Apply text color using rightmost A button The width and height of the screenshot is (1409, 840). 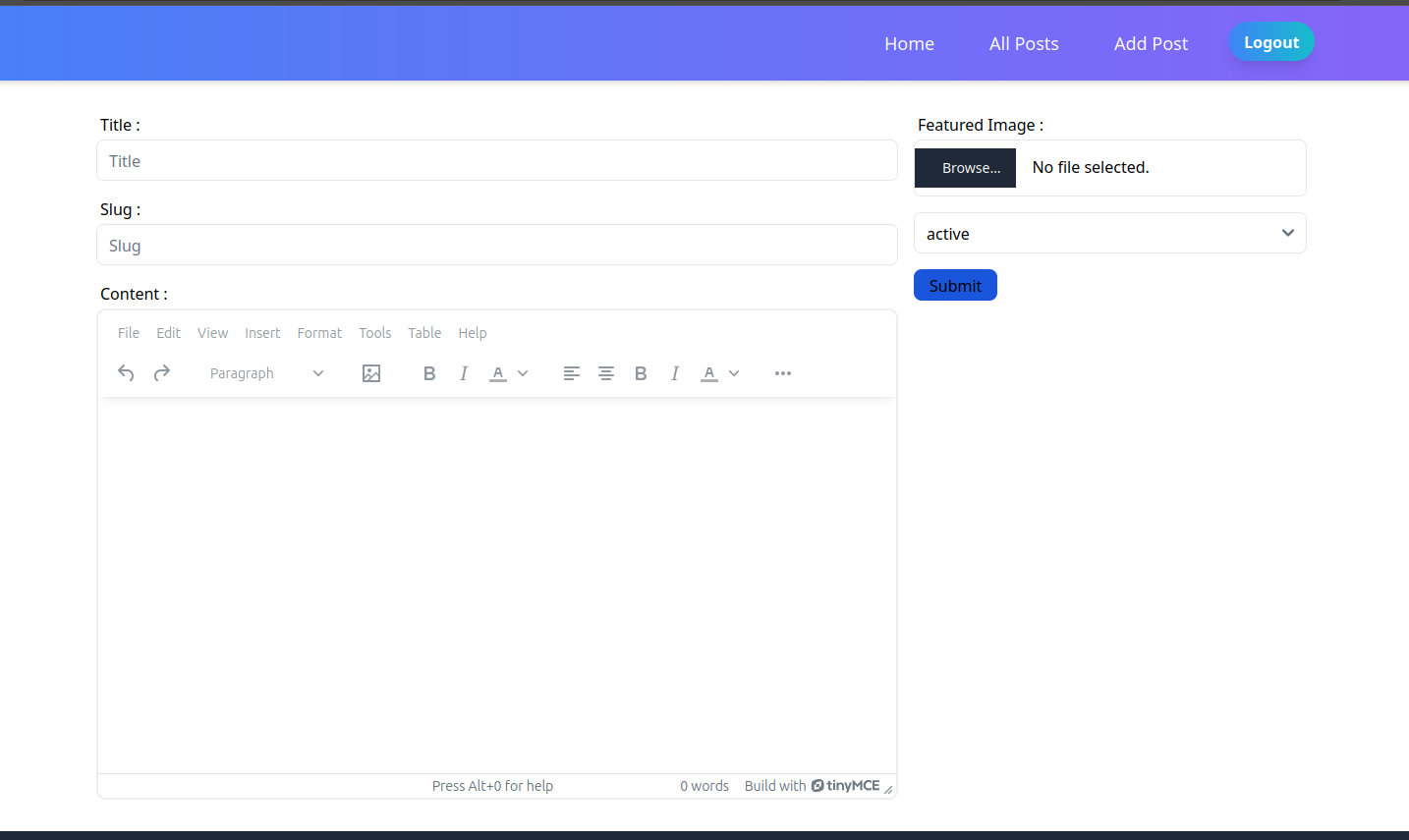click(709, 373)
